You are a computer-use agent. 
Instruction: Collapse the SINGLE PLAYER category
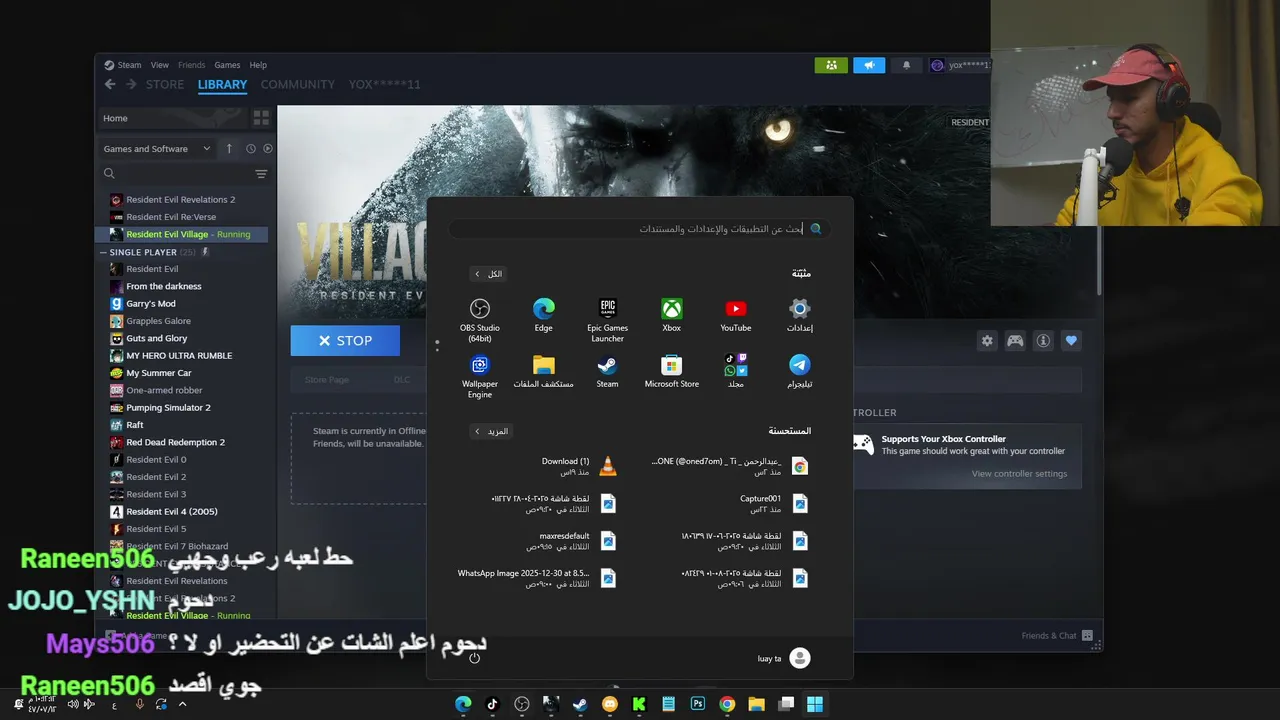pyautogui.click(x=104, y=252)
